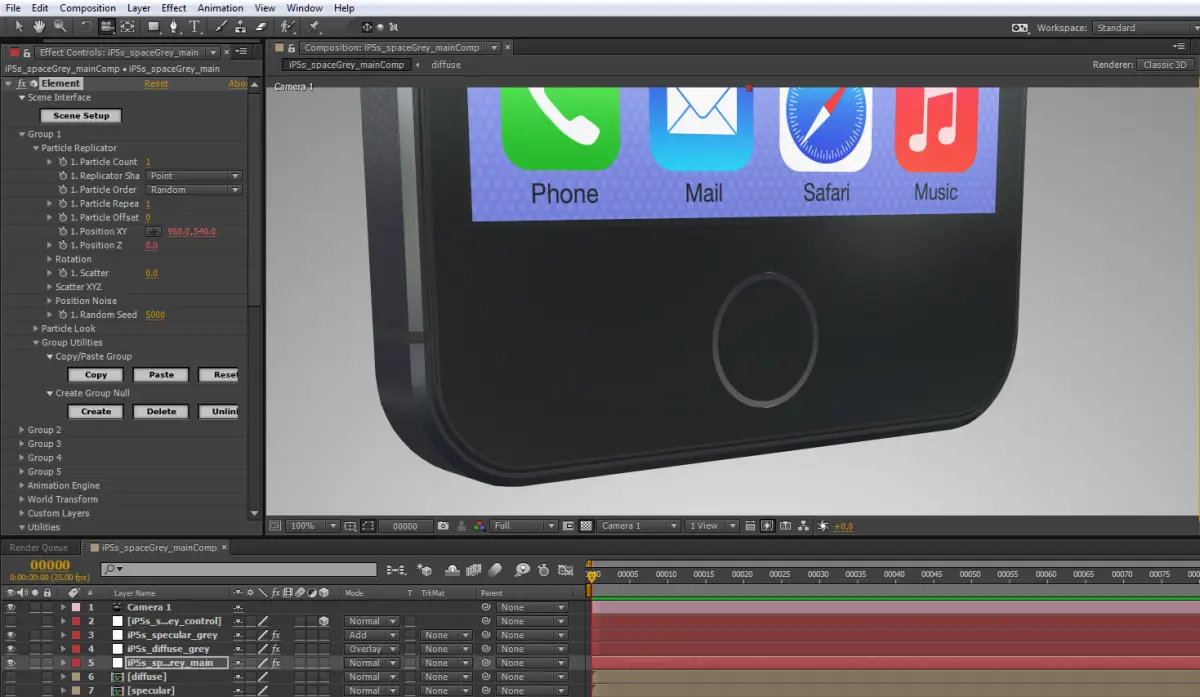Expand Particle Look properties
This screenshot has height=697, width=1200.
coord(36,329)
